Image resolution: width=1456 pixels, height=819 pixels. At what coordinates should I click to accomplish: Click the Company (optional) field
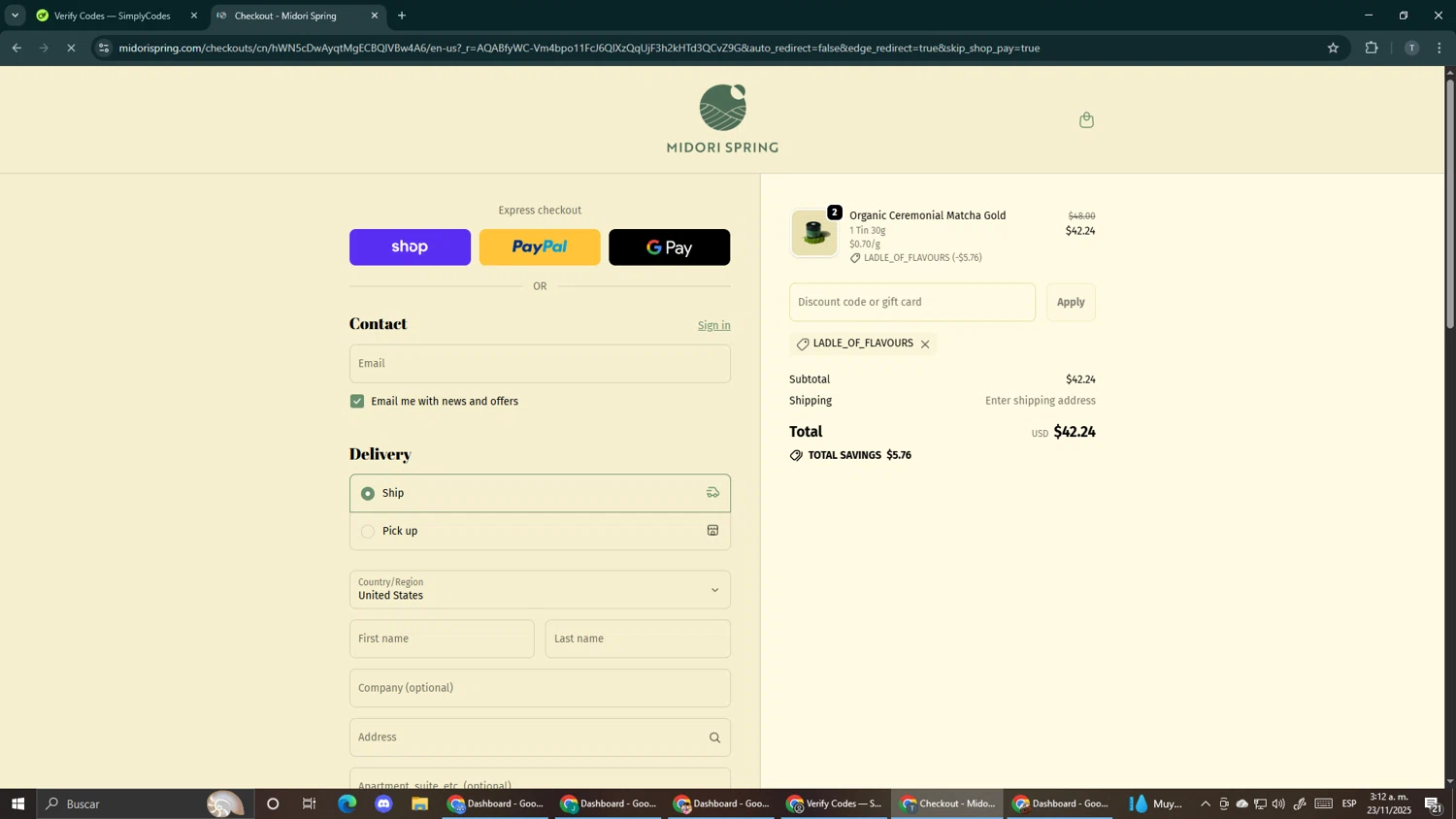click(x=540, y=689)
